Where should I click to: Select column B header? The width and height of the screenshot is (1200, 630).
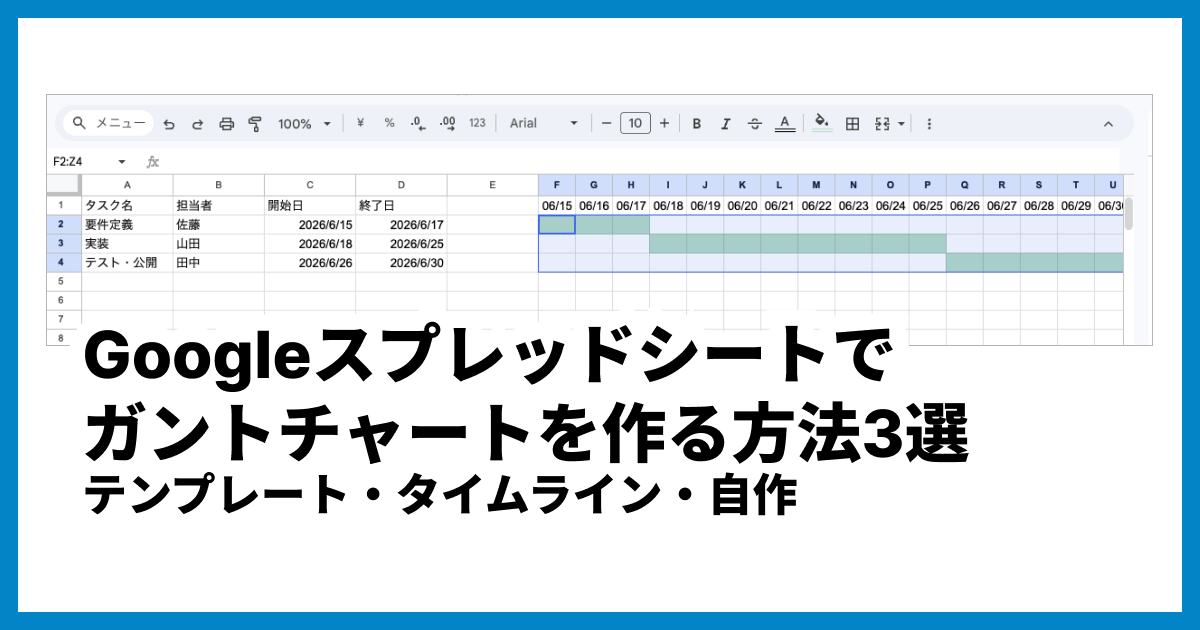218,185
